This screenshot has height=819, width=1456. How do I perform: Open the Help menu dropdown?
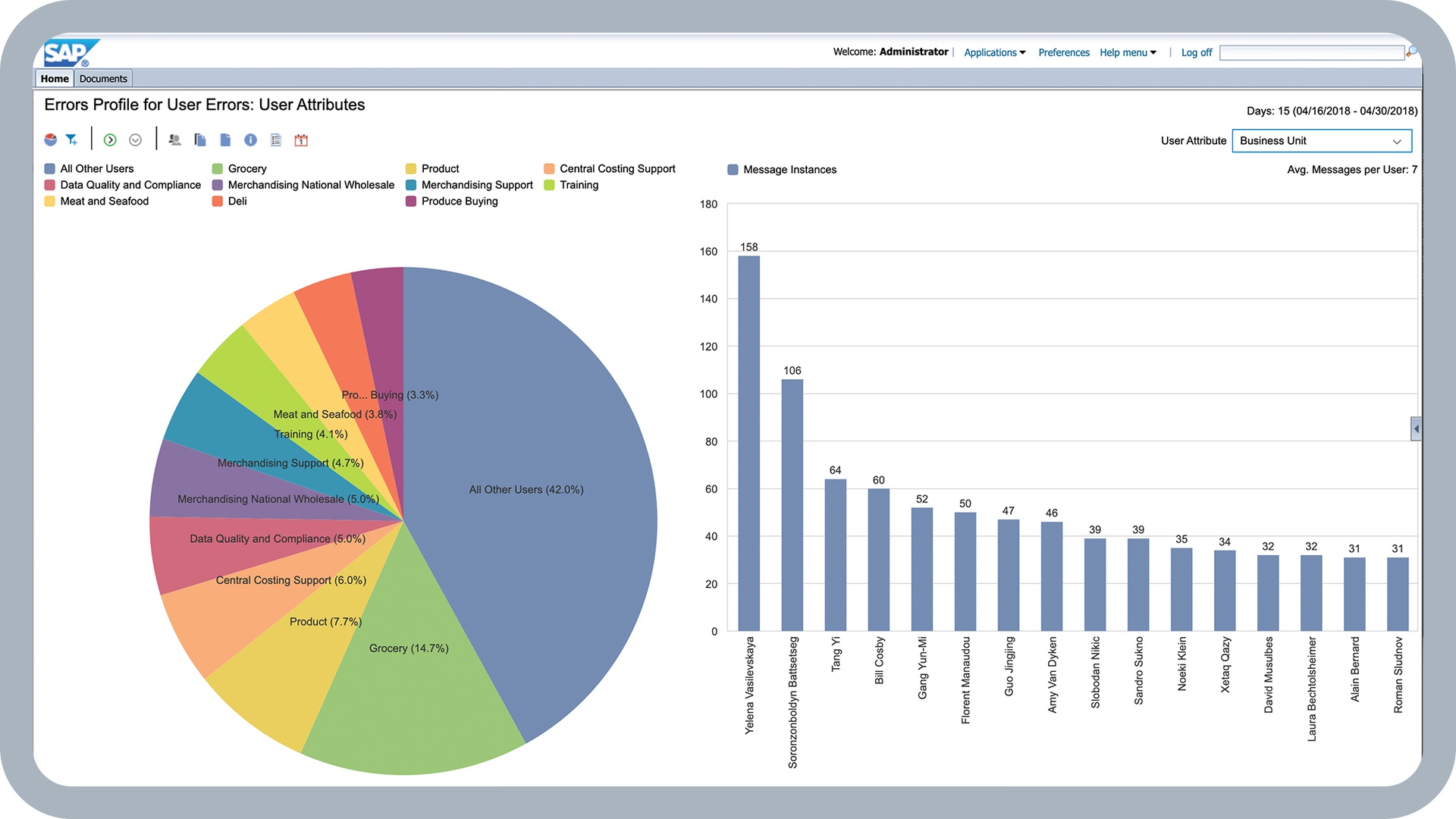coord(1128,52)
